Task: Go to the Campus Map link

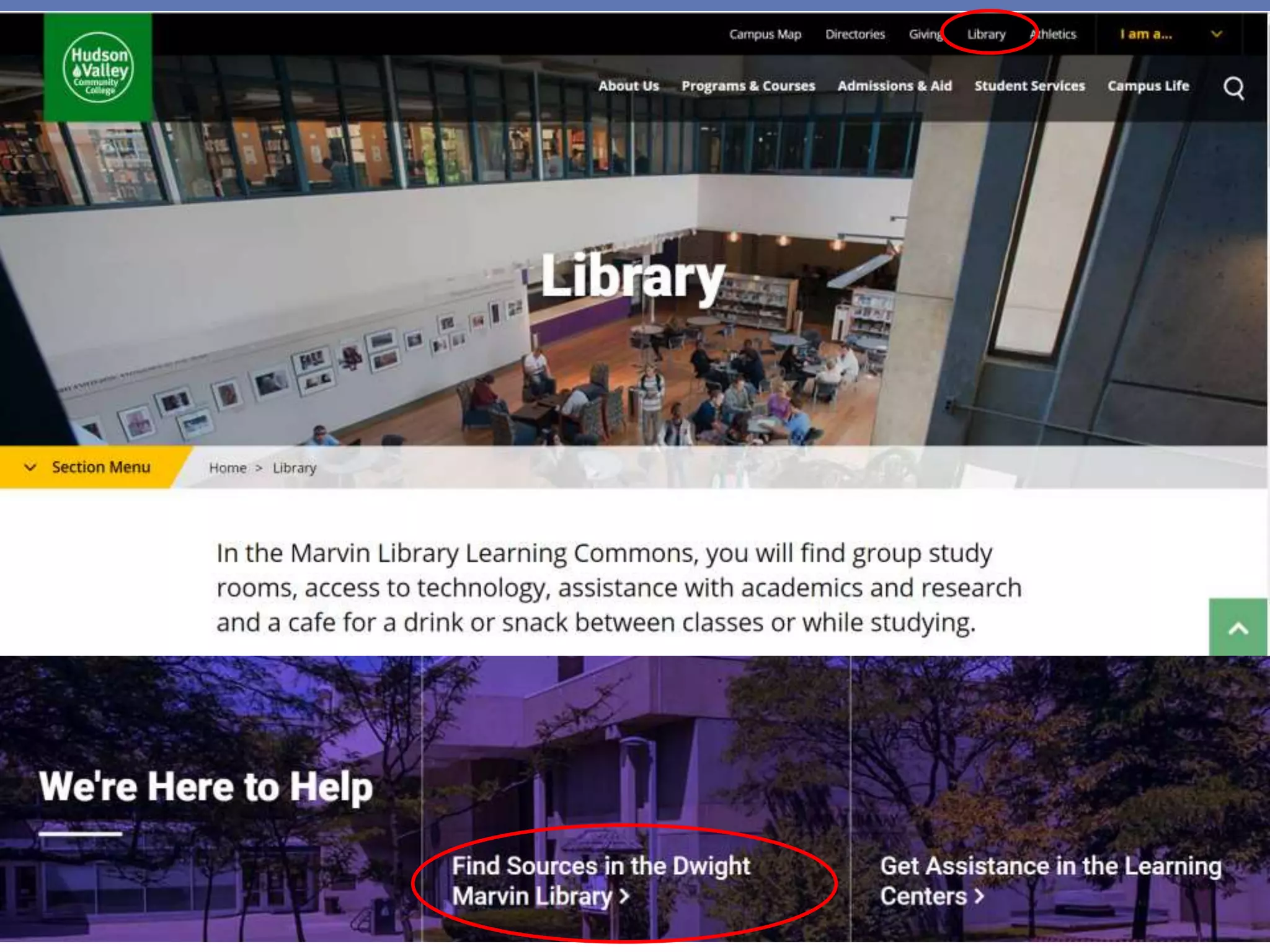Action: (x=765, y=35)
